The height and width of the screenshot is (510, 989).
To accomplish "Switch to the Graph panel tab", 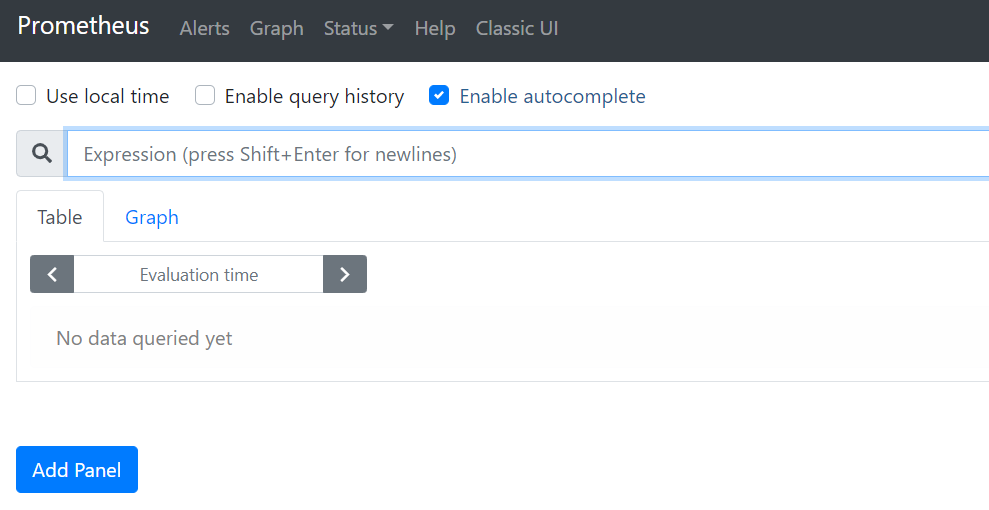I will [x=152, y=217].
